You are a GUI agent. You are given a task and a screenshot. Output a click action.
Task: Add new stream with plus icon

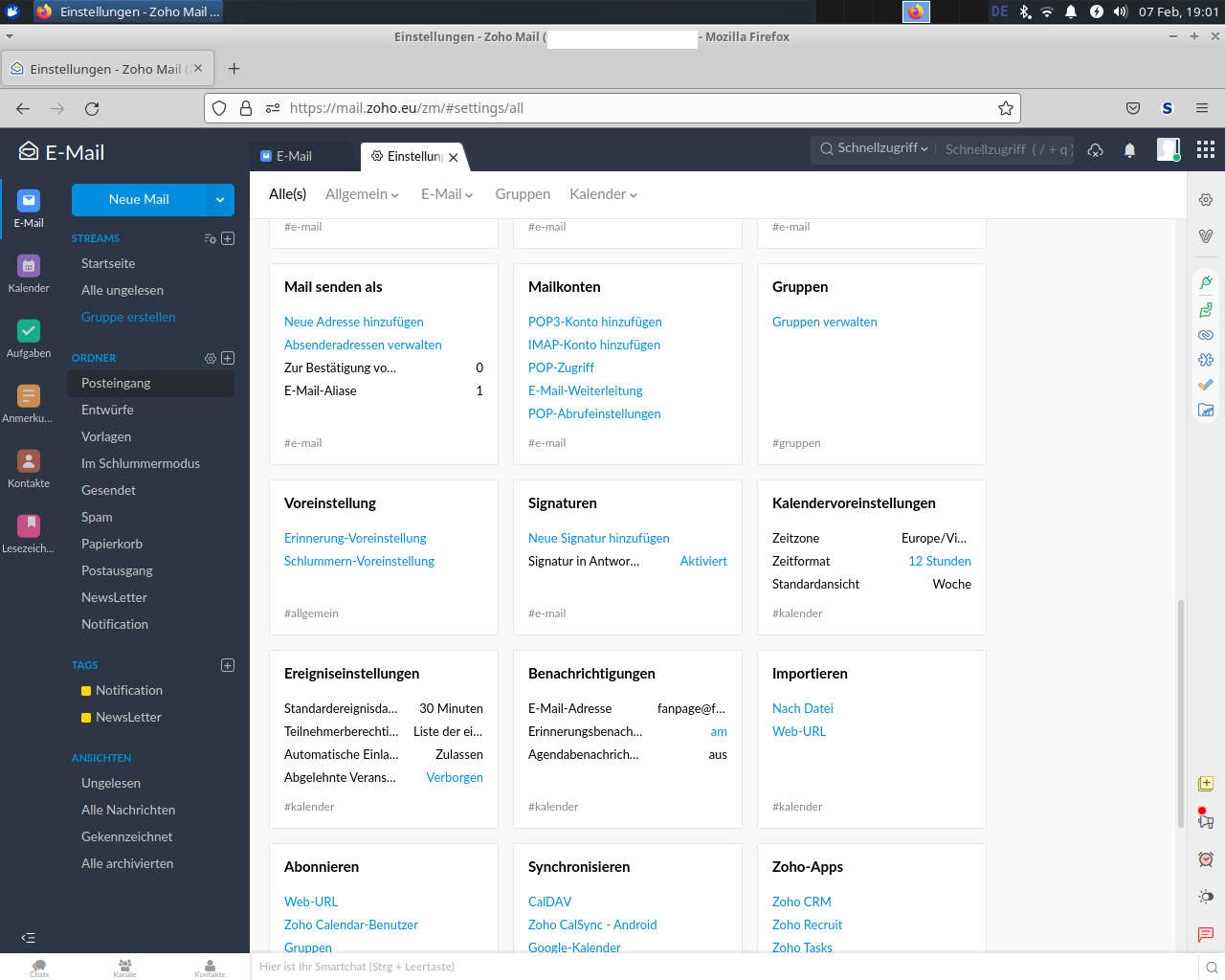tap(228, 238)
